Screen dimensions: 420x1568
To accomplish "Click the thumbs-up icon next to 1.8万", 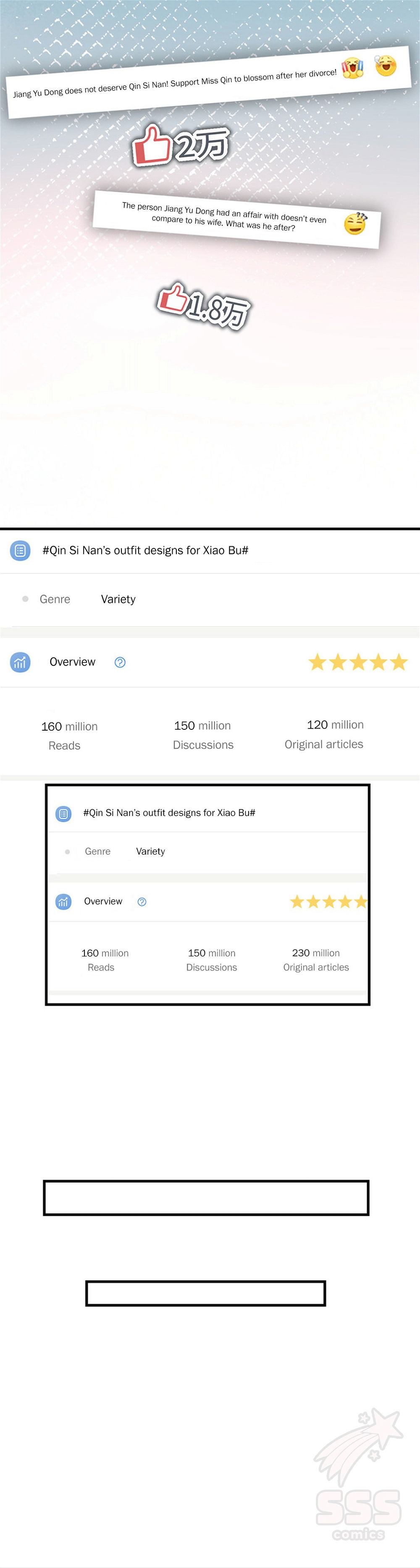I will pos(173,298).
